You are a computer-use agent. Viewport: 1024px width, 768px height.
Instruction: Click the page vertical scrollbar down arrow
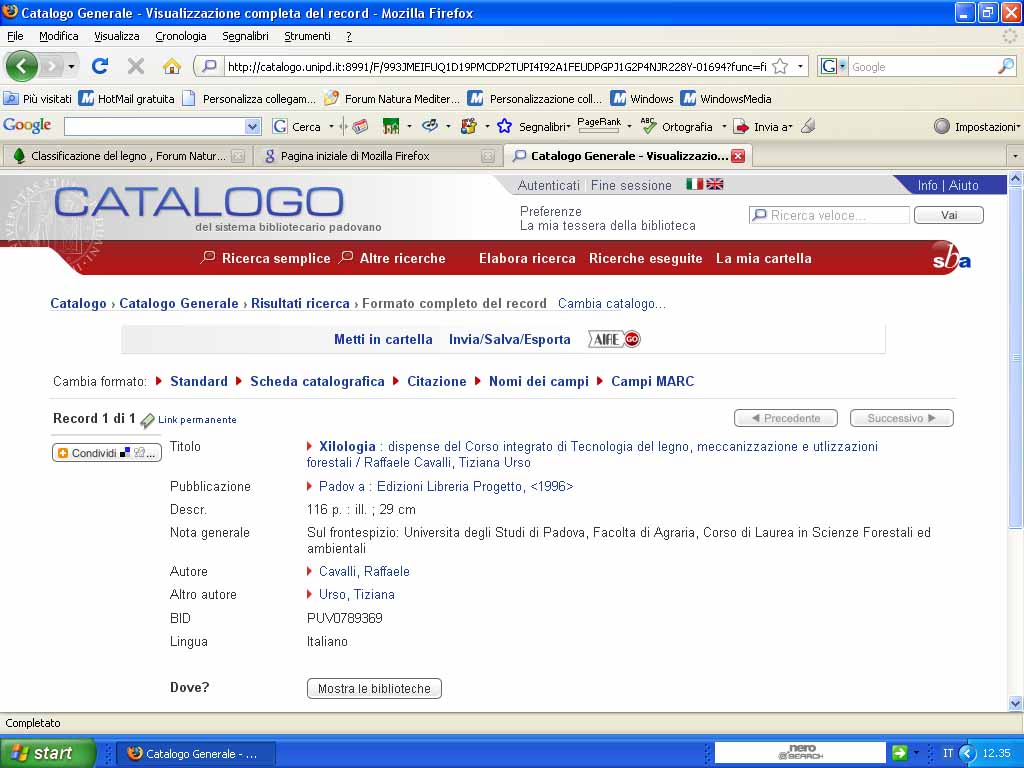tap(1016, 703)
